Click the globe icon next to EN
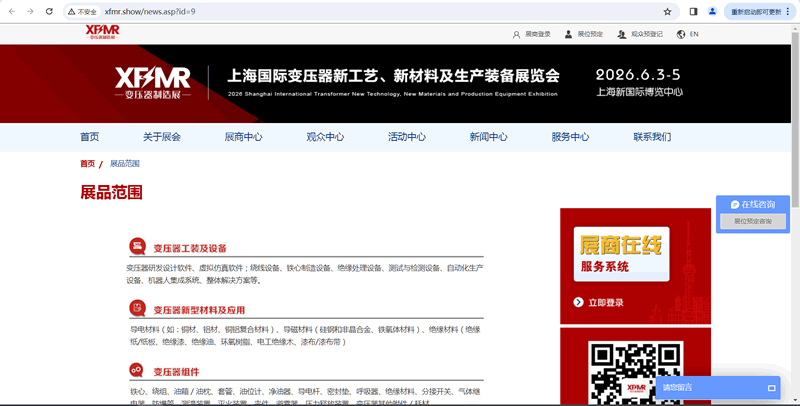Screen dimensions: 800x406 tap(681, 34)
